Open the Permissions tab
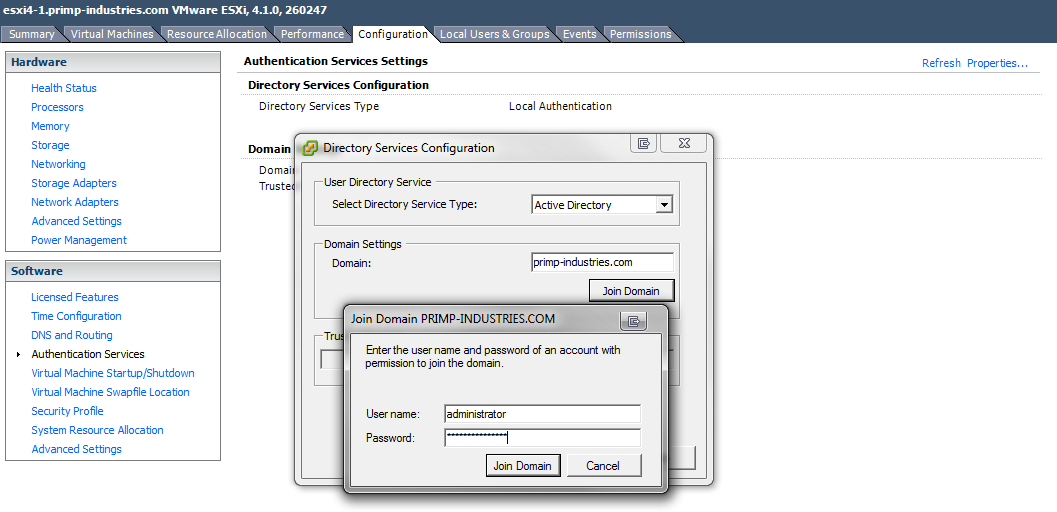1057x512 pixels. (640, 34)
